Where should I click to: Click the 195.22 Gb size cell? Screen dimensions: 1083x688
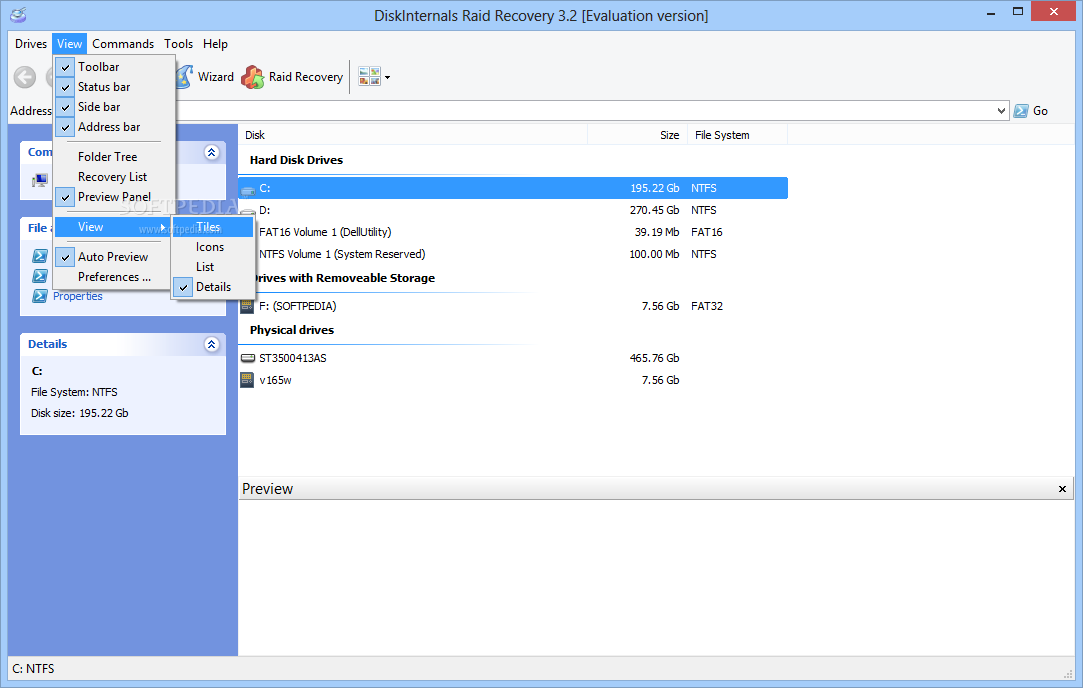pos(654,189)
